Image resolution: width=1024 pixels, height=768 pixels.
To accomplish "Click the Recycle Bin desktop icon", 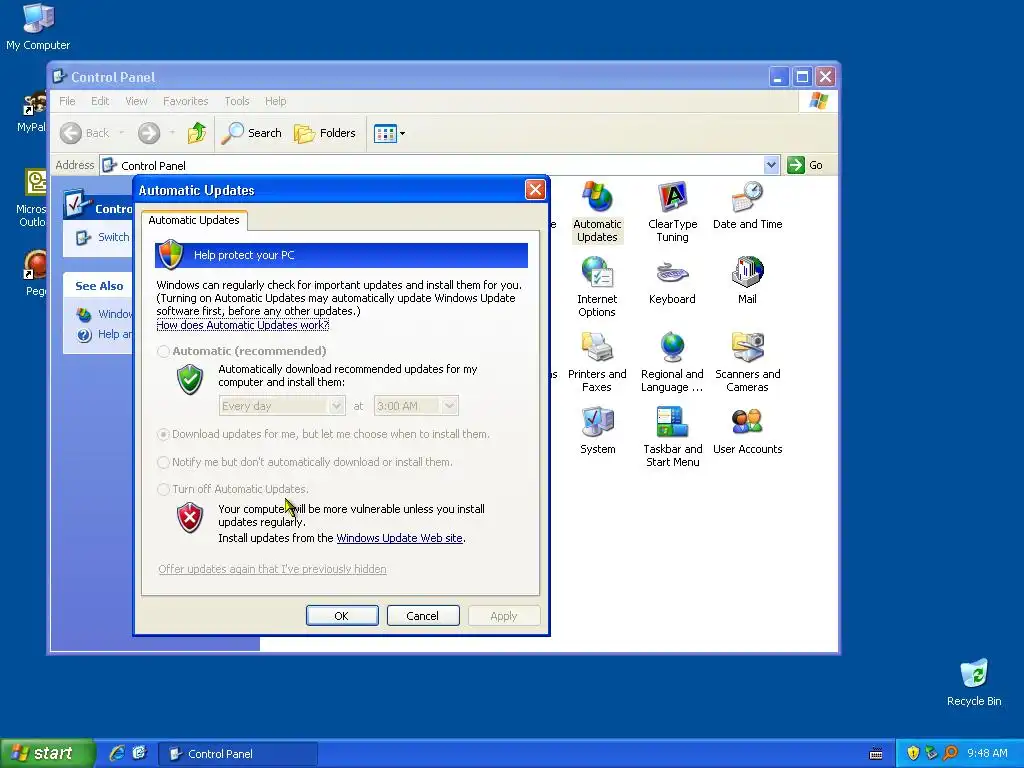I will pos(974,682).
